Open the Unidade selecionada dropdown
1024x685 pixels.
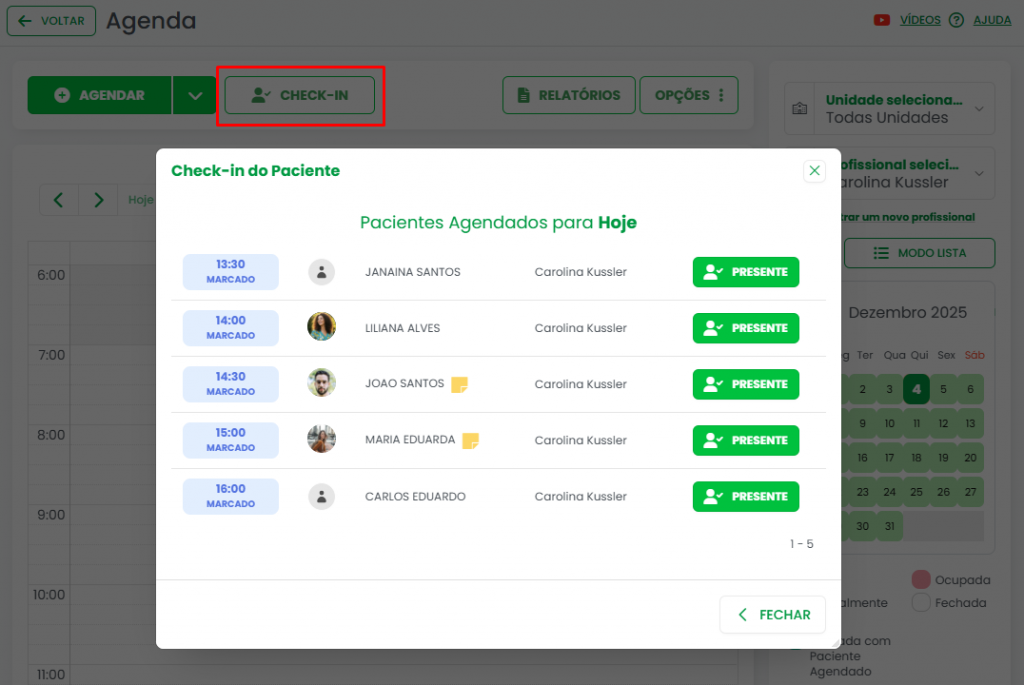(889, 108)
